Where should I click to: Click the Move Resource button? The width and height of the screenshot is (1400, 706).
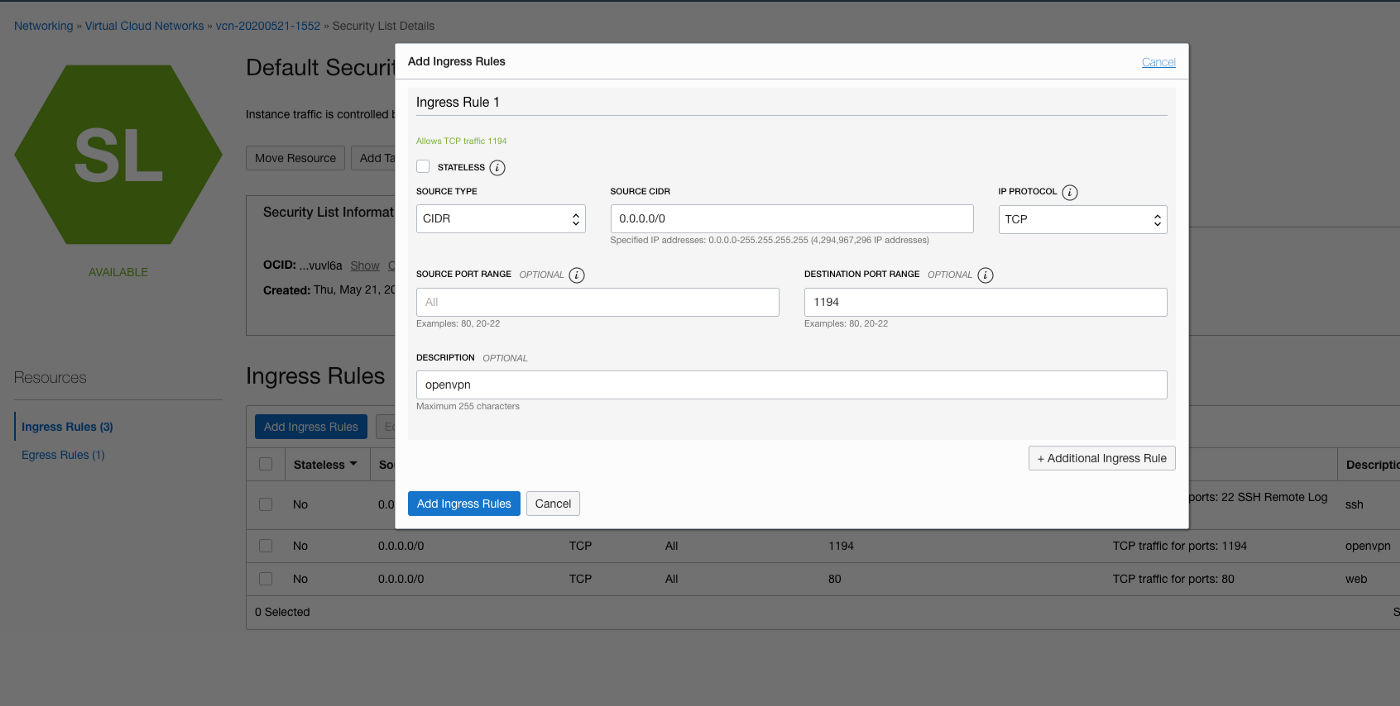pyautogui.click(x=296, y=158)
